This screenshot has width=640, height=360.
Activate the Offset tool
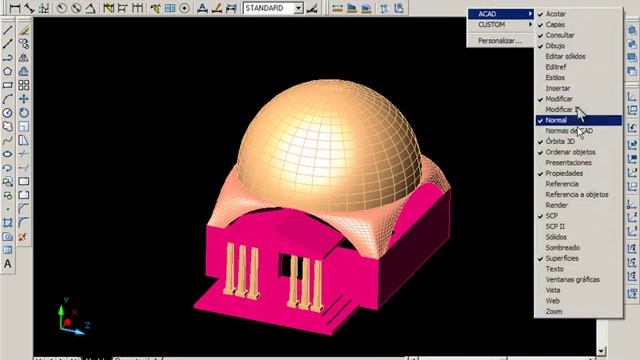[24, 71]
